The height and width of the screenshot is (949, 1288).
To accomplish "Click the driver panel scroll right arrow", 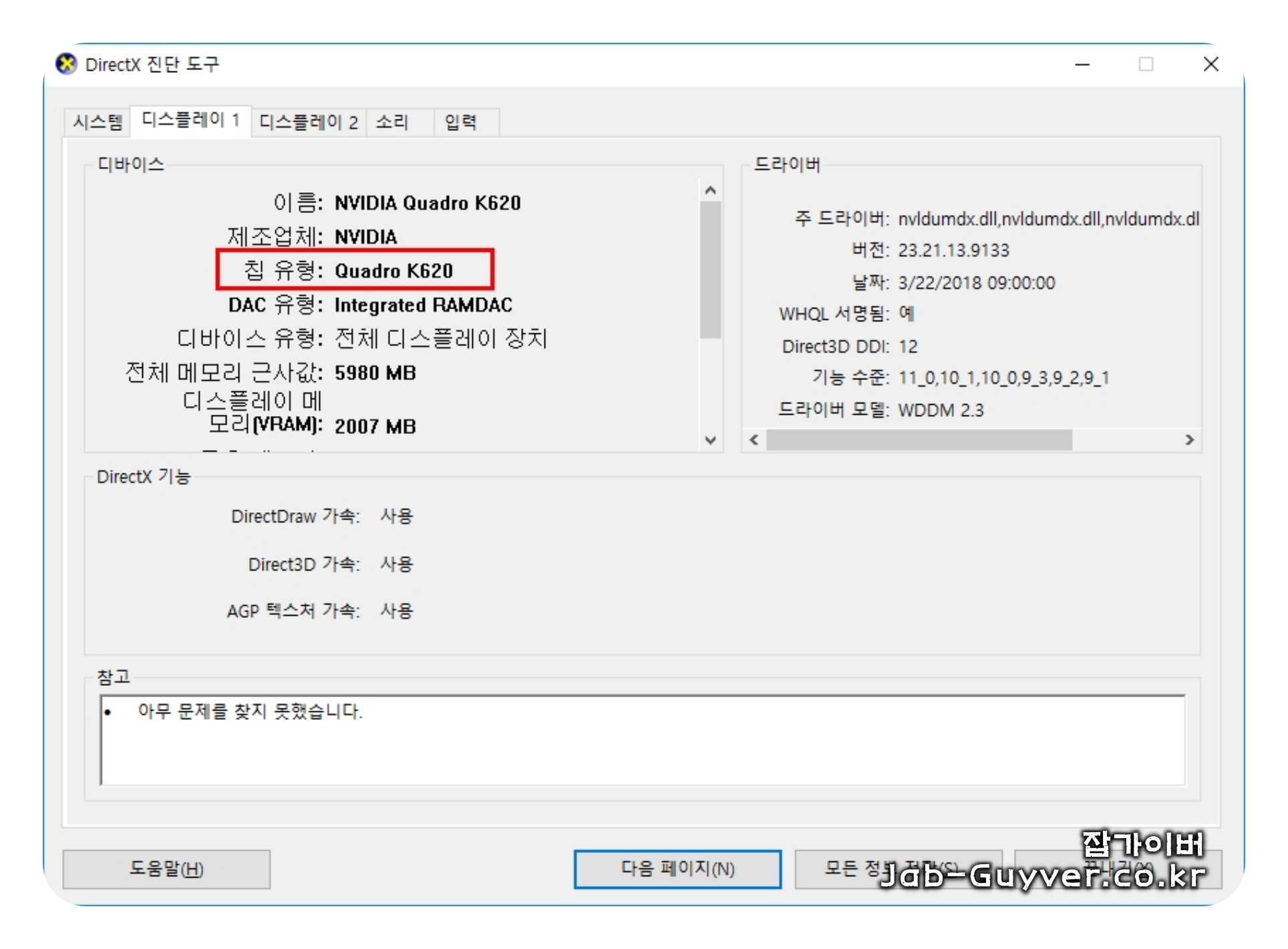I will [1190, 439].
